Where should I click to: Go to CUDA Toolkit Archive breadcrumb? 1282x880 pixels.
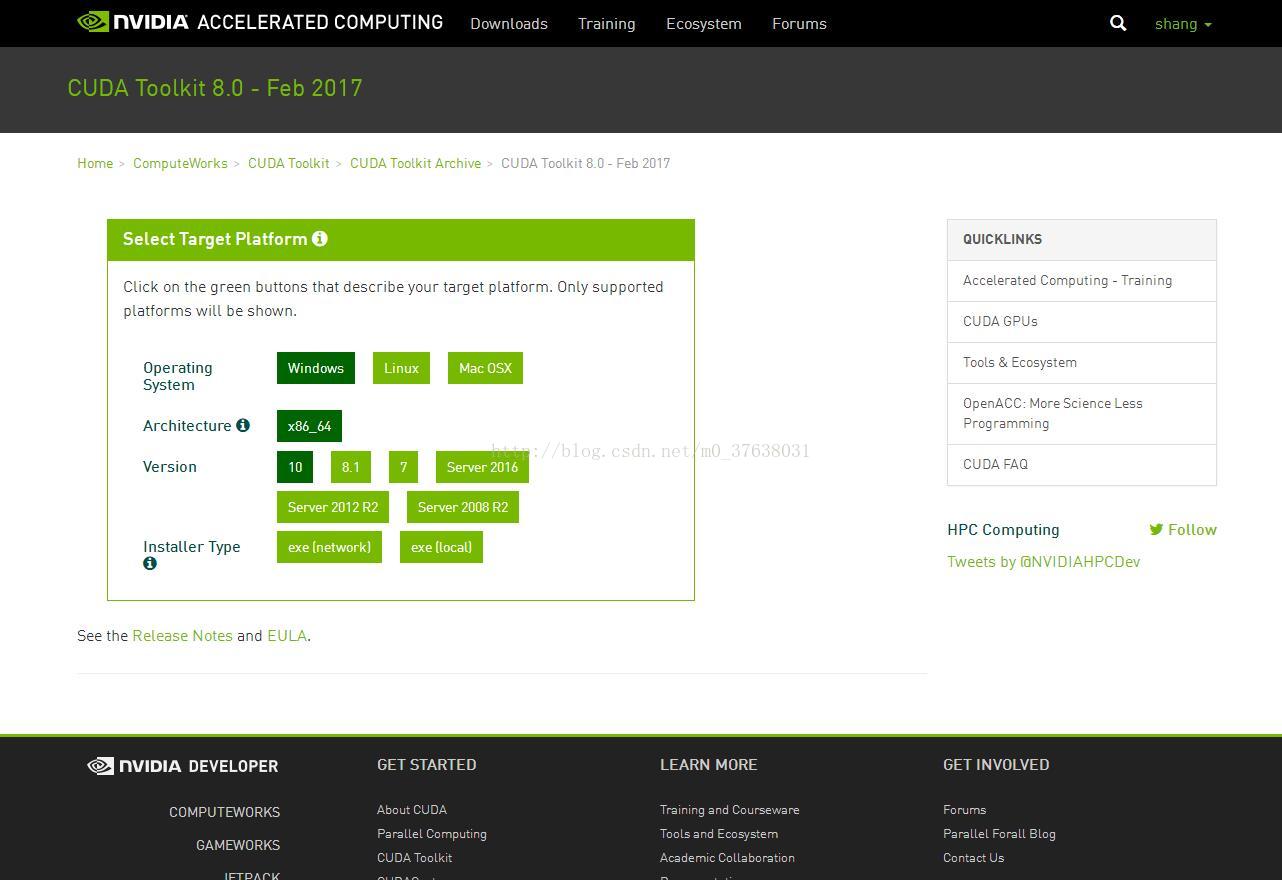[416, 163]
